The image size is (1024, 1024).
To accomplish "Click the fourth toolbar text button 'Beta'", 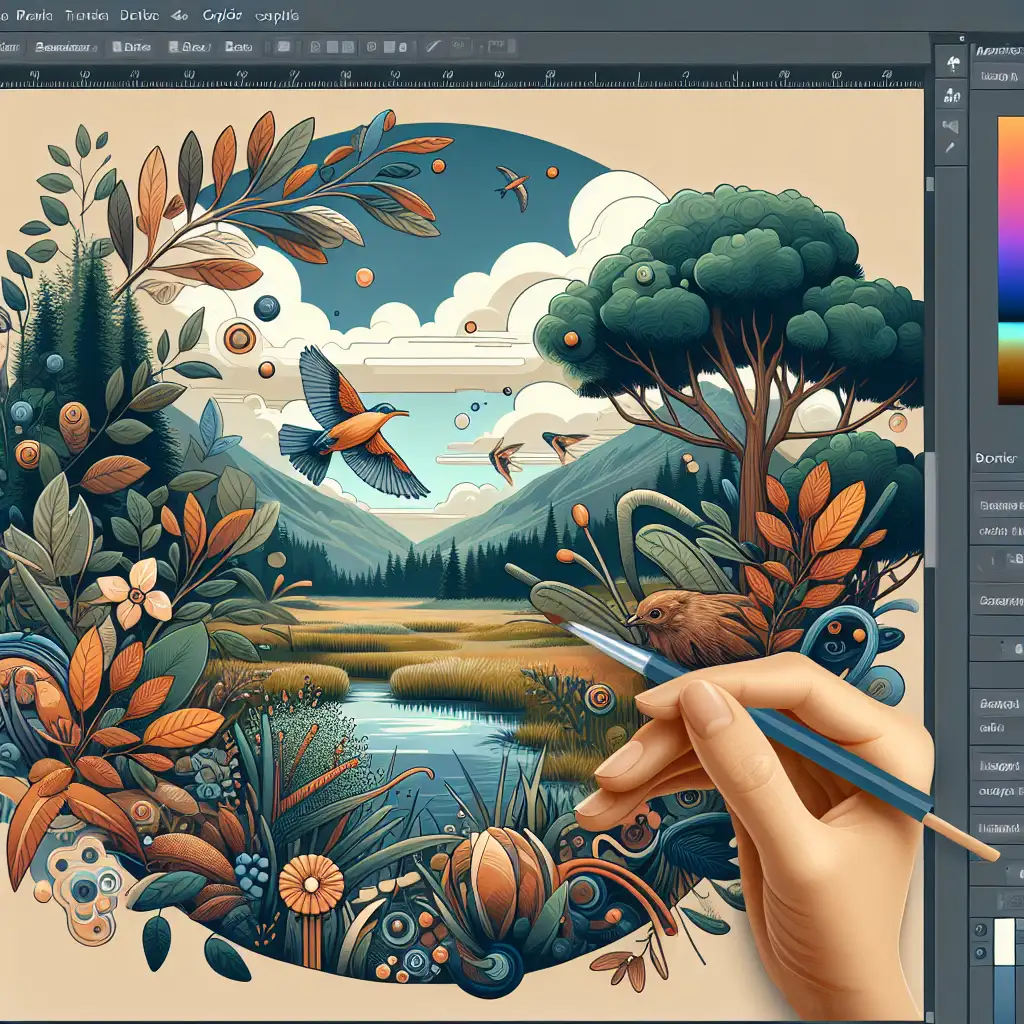I will [239, 47].
